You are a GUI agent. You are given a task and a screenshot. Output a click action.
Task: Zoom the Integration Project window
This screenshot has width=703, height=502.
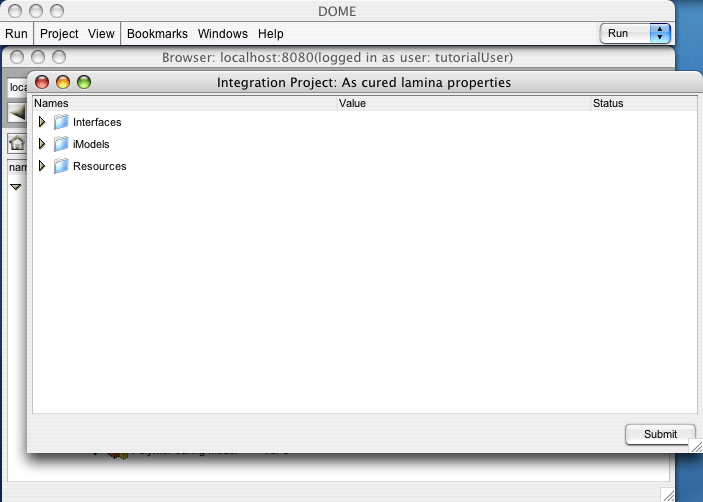(x=84, y=82)
